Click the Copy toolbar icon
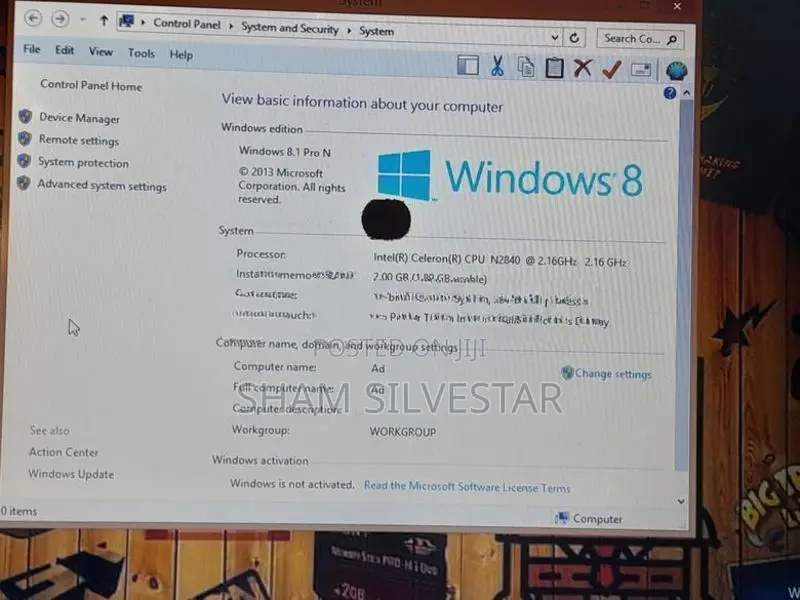800x600 pixels. (x=526, y=67)
